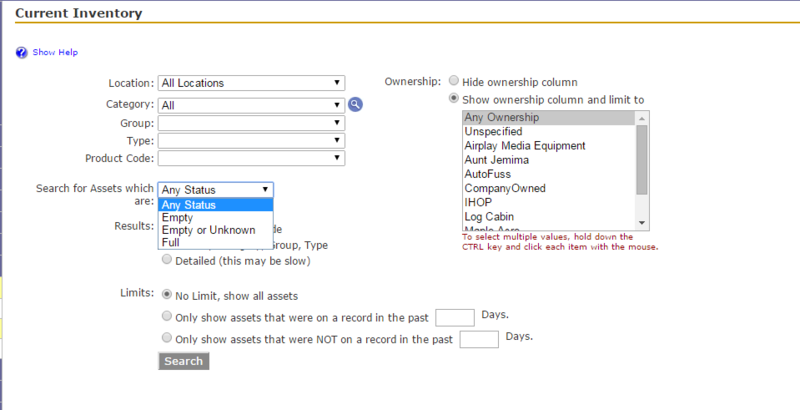Pick Empty or Unknown status option
The width and height of the screenshot is (800, 410).
[x=216, y=230]
